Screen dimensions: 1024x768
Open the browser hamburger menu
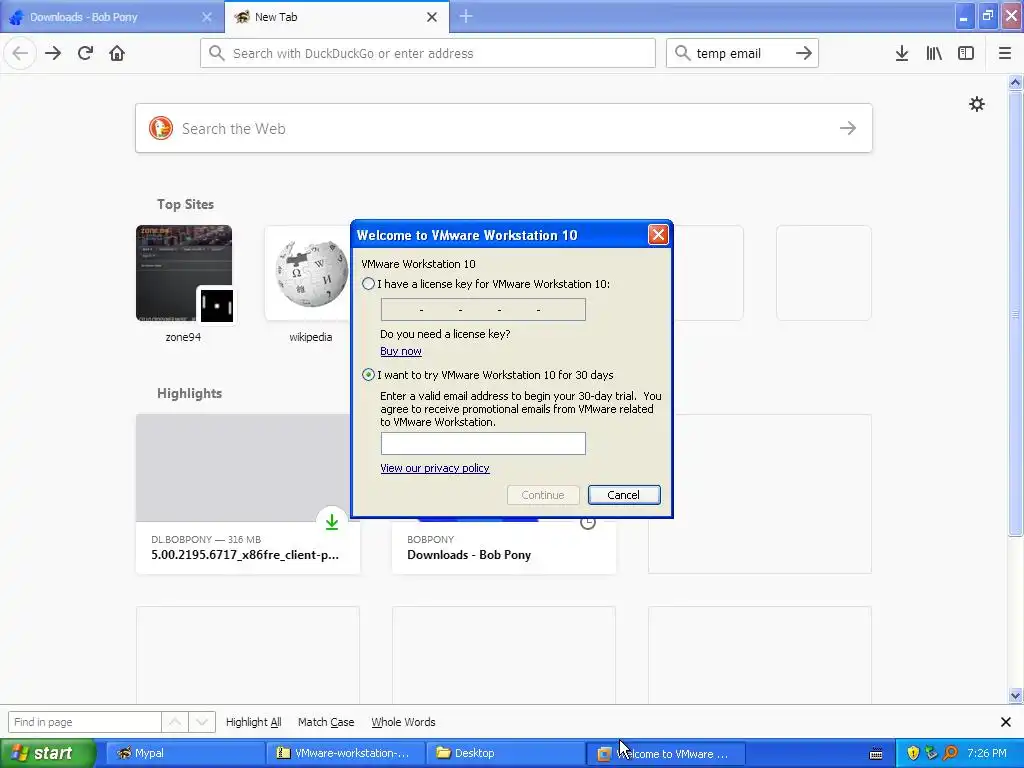(1005, 54)
